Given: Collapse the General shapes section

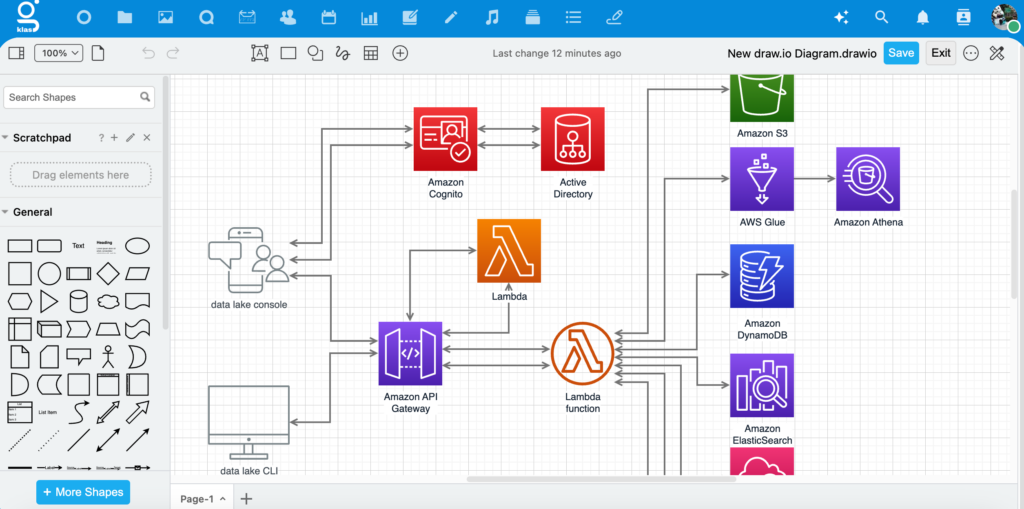Looking at the screenshot, I should (x=6, y=212).
